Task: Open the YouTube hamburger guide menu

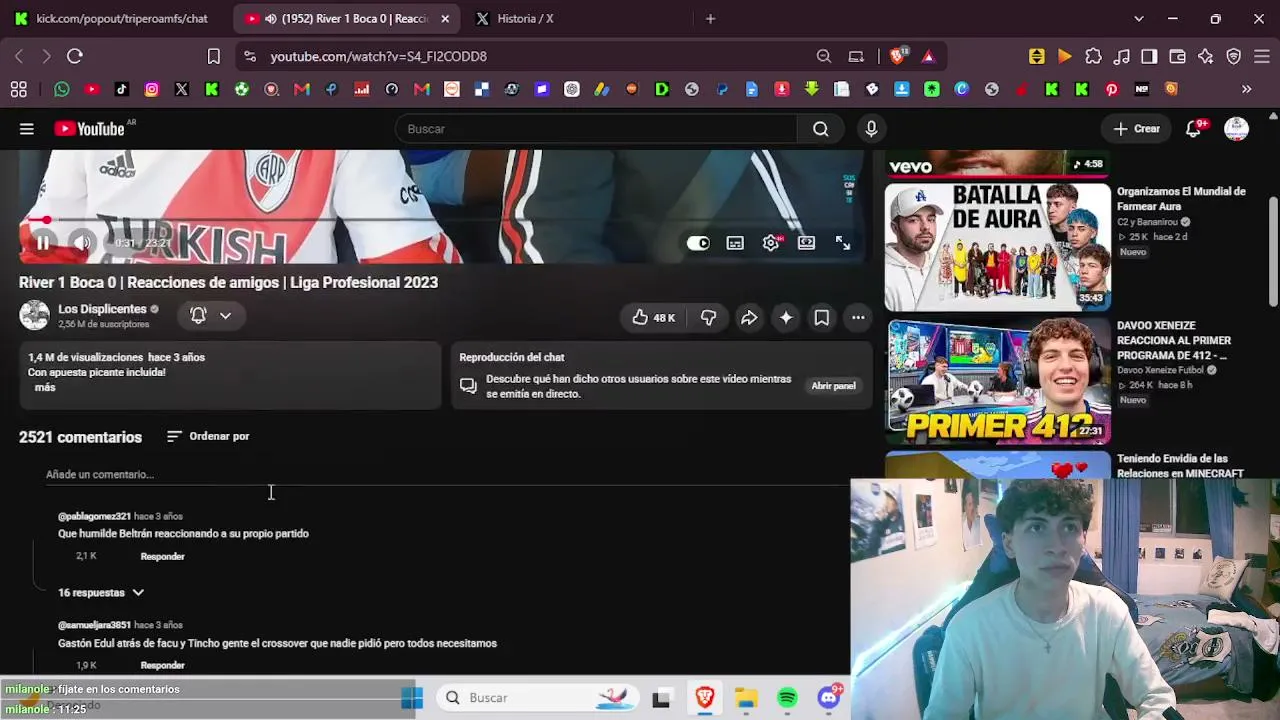Action: click(27, 129)
